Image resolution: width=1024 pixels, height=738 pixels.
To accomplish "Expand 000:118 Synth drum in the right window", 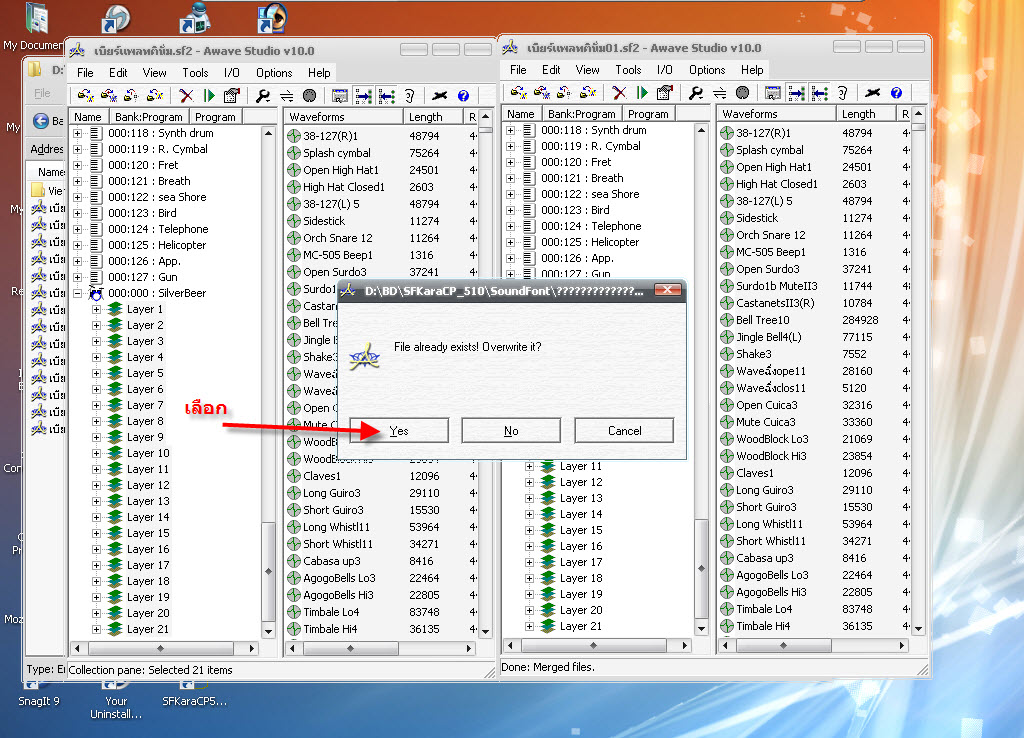I will [x=511, y=130].
